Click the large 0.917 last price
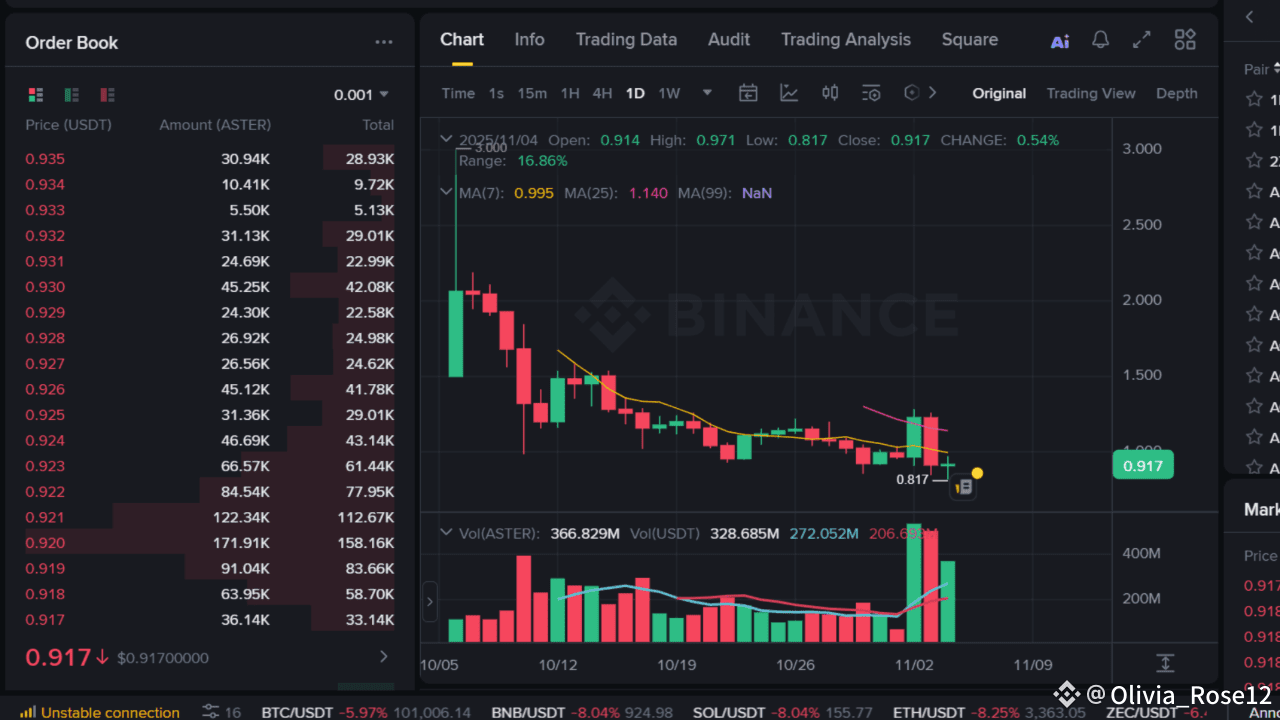Viewport: 1280px width, 720px height. click(x=58, y=657)
